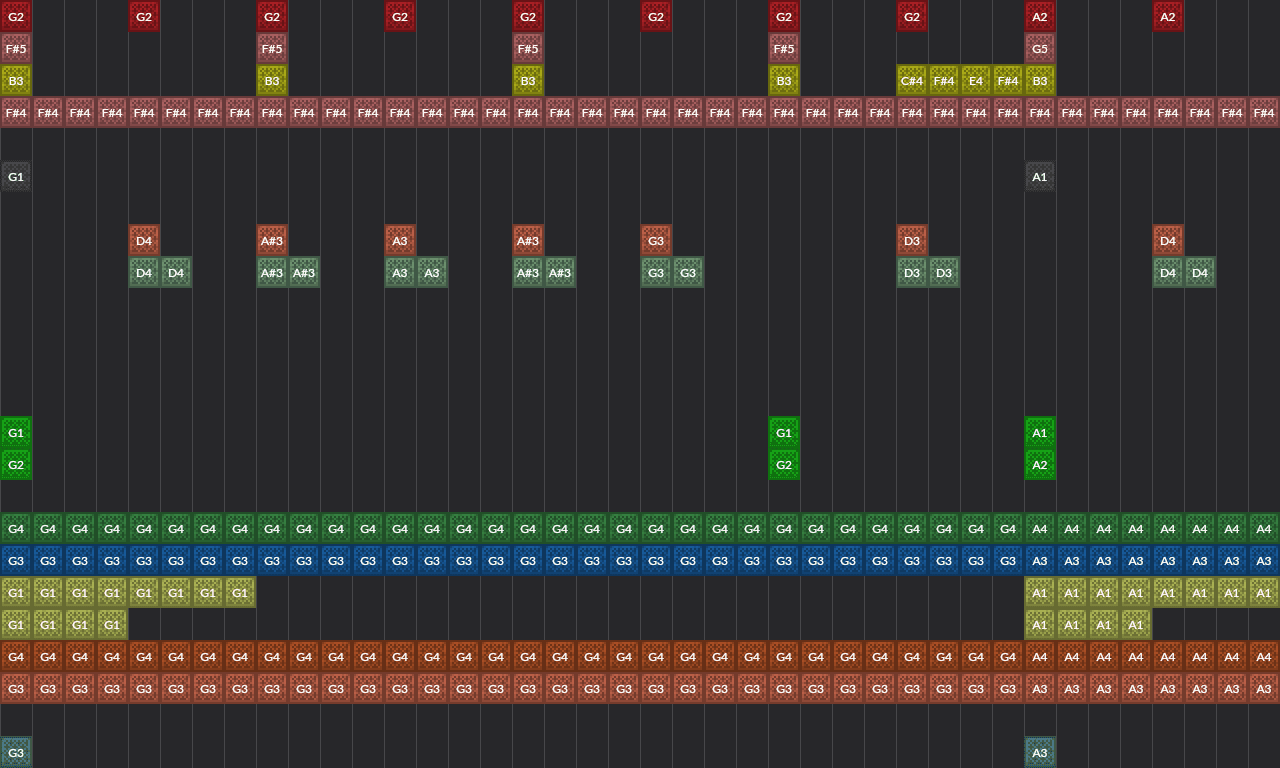Pick the yellow F#4 note between E4 and B3
Screen dimensions: 1280x768
click(x=1008, y=80)
